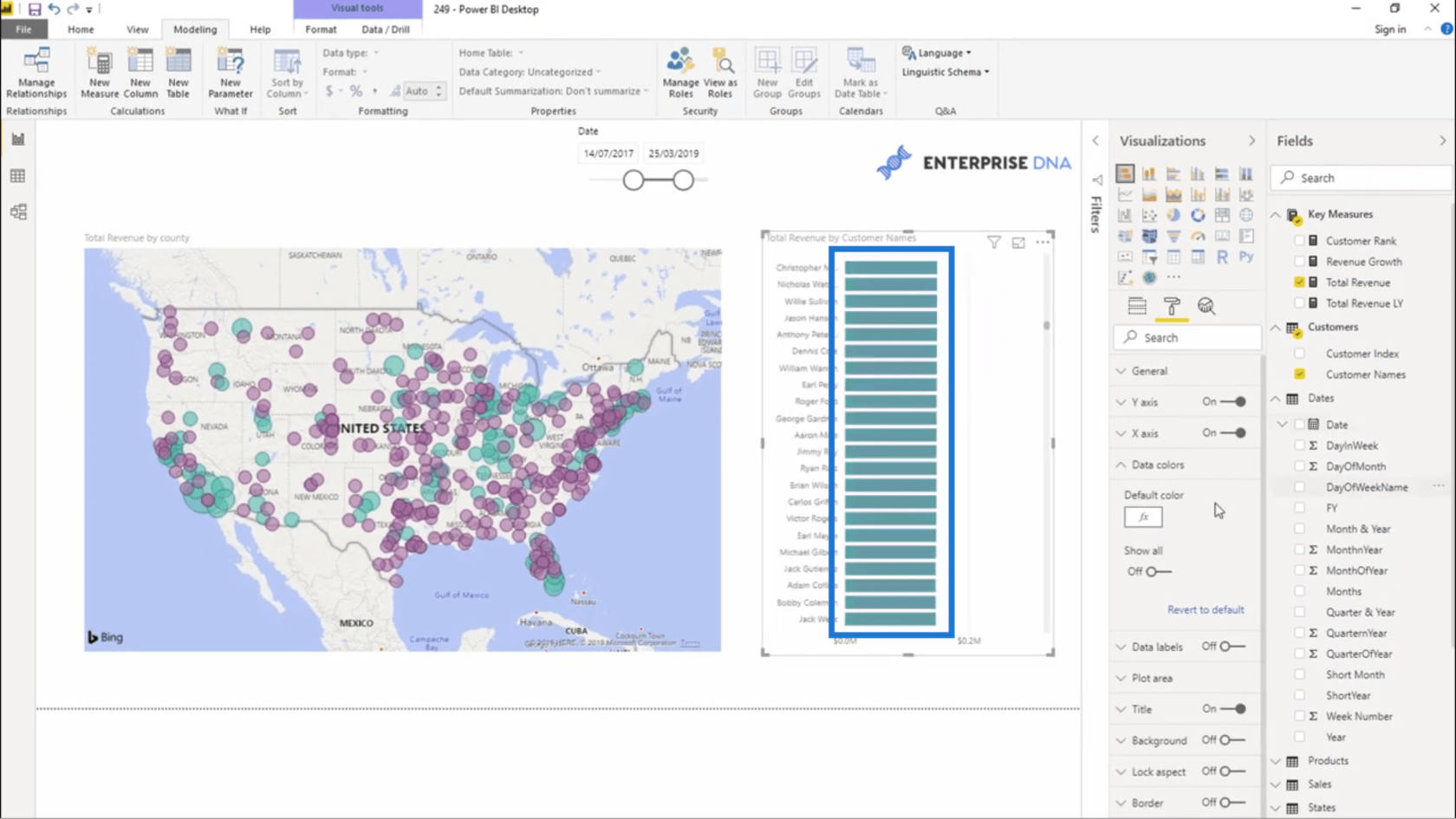Switch to the View ribbon tab
1456x819 pixels.
click(137, 29)
